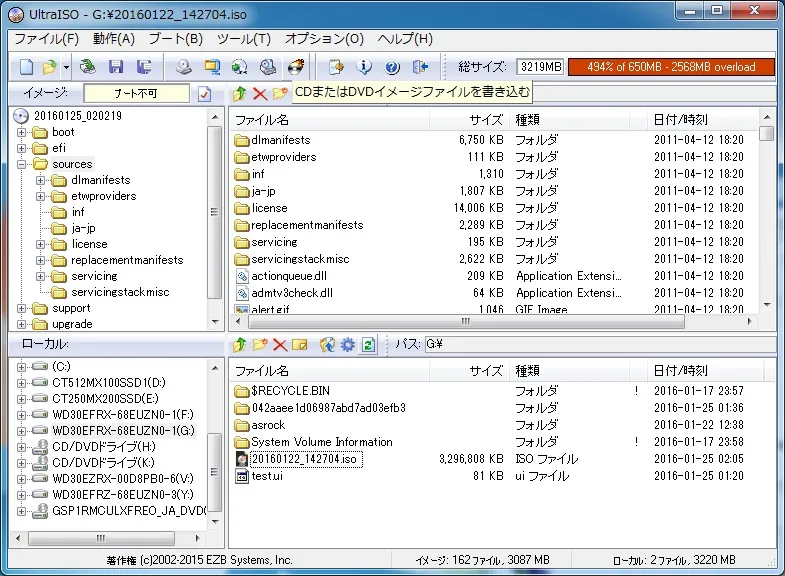Click the 総サイズ field showing 3219MB

point(540,67)
